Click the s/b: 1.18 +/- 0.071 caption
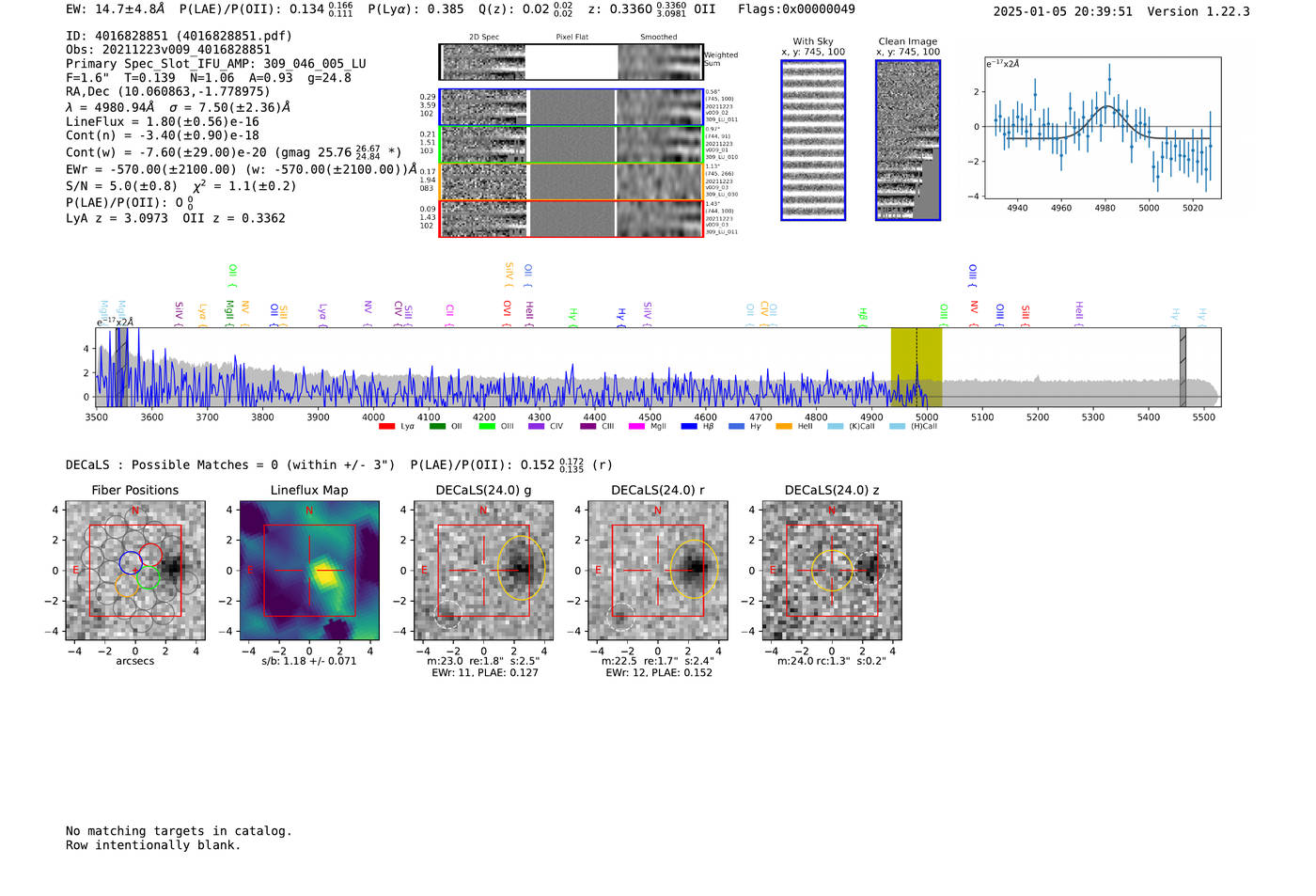1316x896 pixels. pos(309,661)
